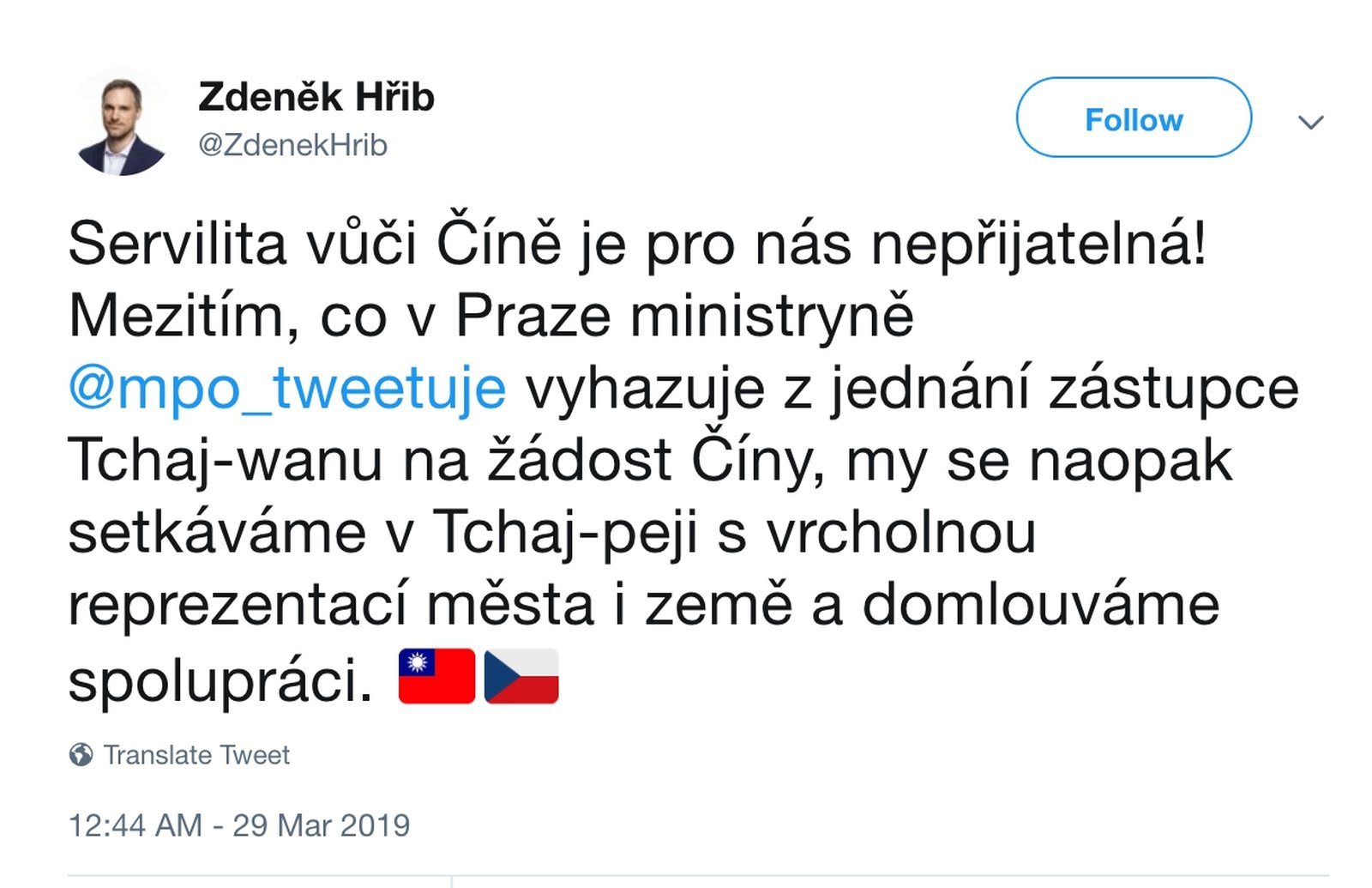Open the Zdeněk Hřib display name link

[316, 97]
